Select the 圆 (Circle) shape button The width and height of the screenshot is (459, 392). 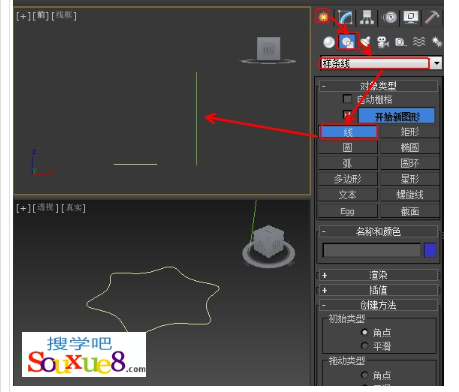[348, 147]
